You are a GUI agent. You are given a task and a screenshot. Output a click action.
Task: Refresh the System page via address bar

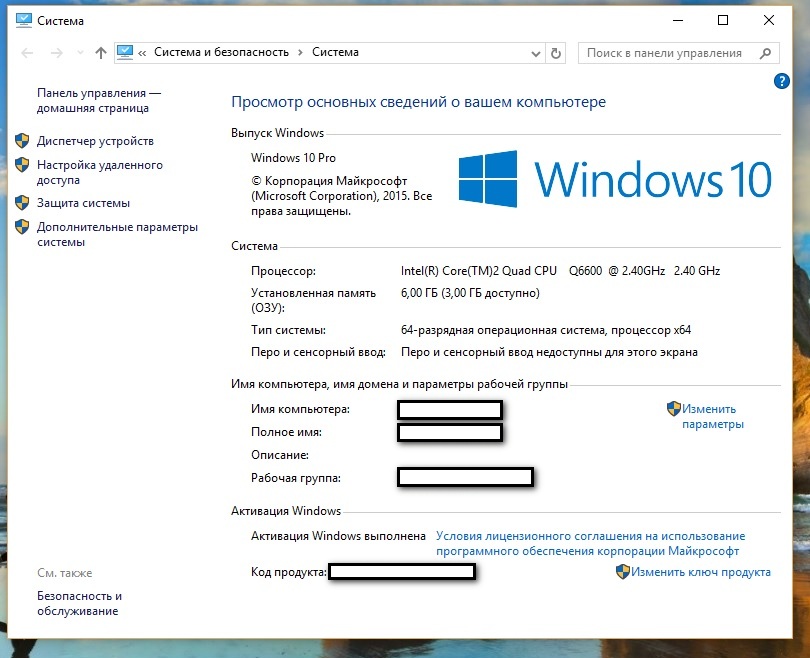point(556,53)
